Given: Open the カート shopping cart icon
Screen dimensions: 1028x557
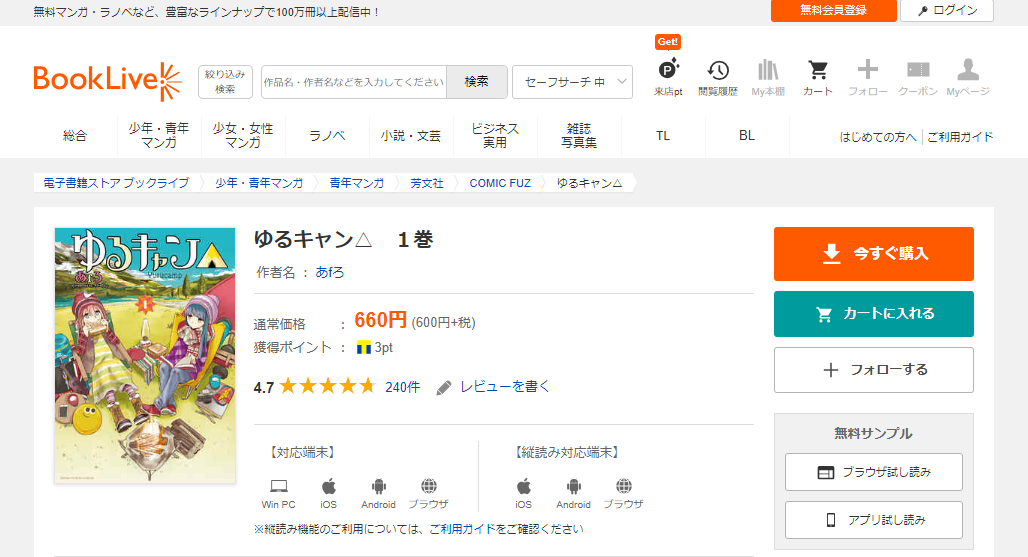Looking at the screenshot, I should (817, 77).
